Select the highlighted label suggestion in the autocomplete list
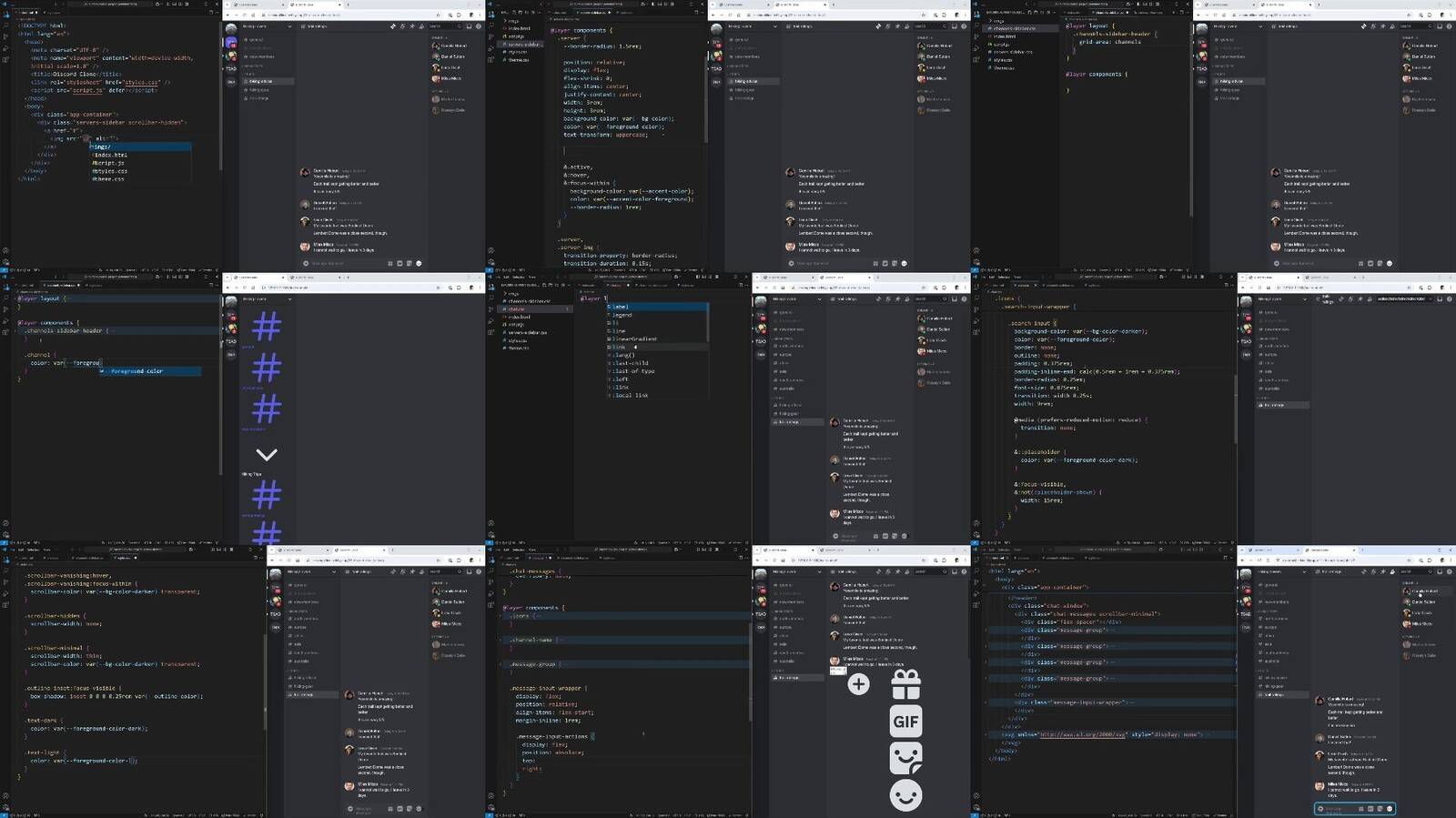 pos(656,307)
